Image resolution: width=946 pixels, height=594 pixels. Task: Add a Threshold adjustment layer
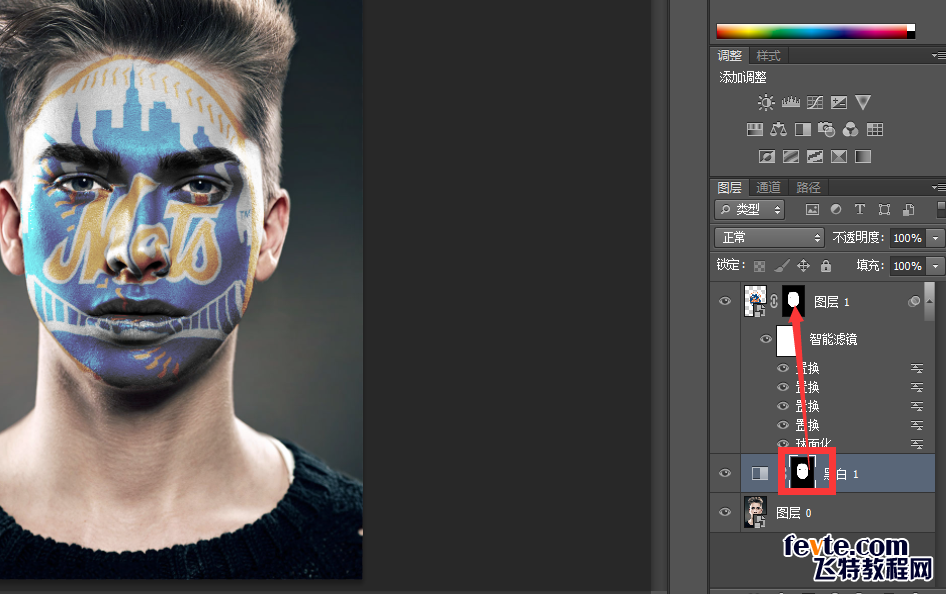click(815, 157)
